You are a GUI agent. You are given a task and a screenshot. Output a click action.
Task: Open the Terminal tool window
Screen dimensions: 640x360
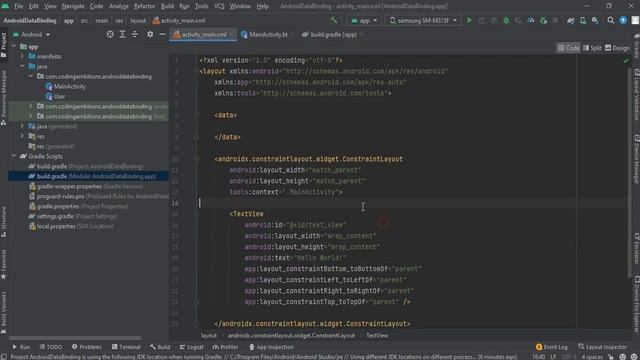126,347
